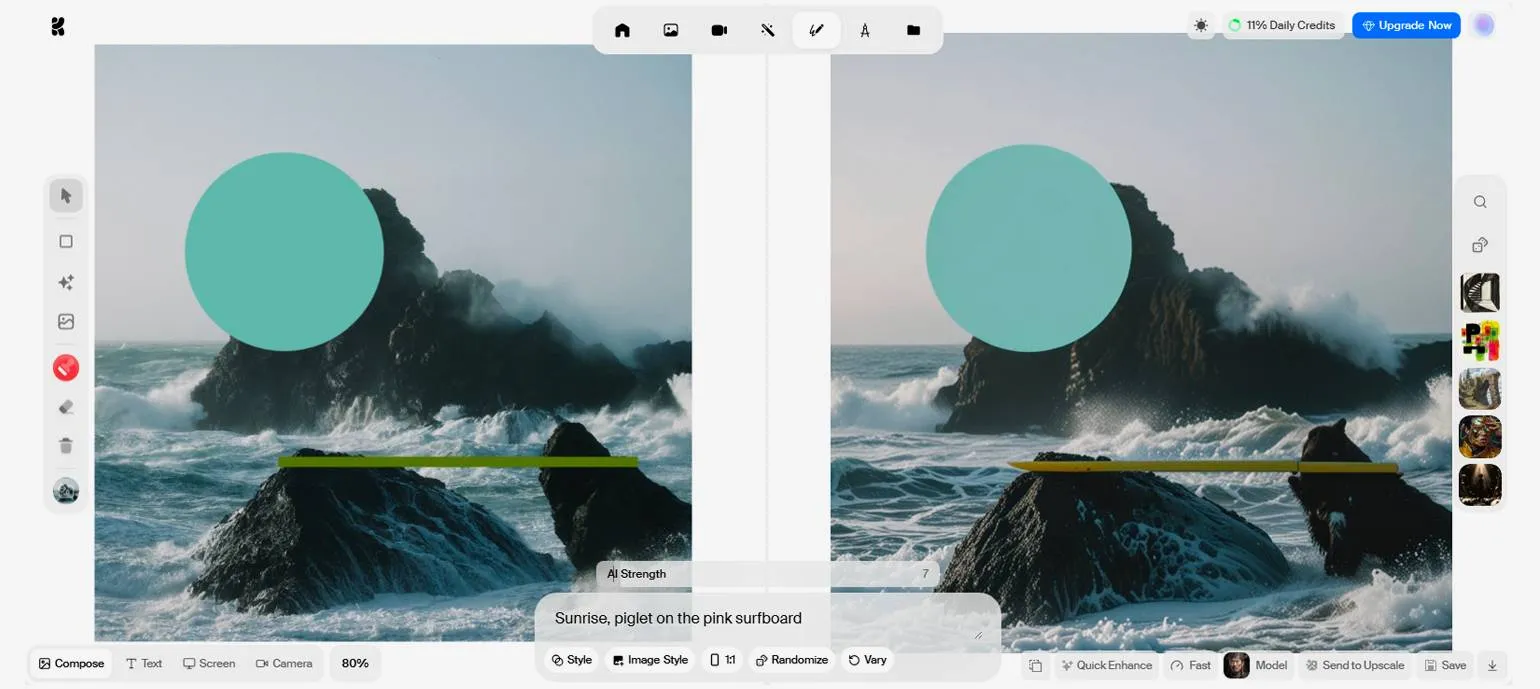Open the video generation icon in top bar

click(x=719, y=30)
